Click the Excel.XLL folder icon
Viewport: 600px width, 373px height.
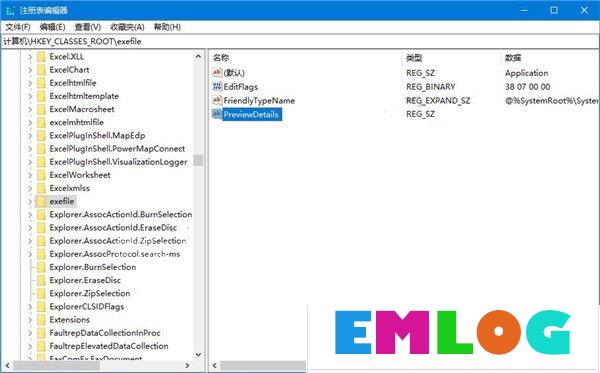(x=41, y=57)
